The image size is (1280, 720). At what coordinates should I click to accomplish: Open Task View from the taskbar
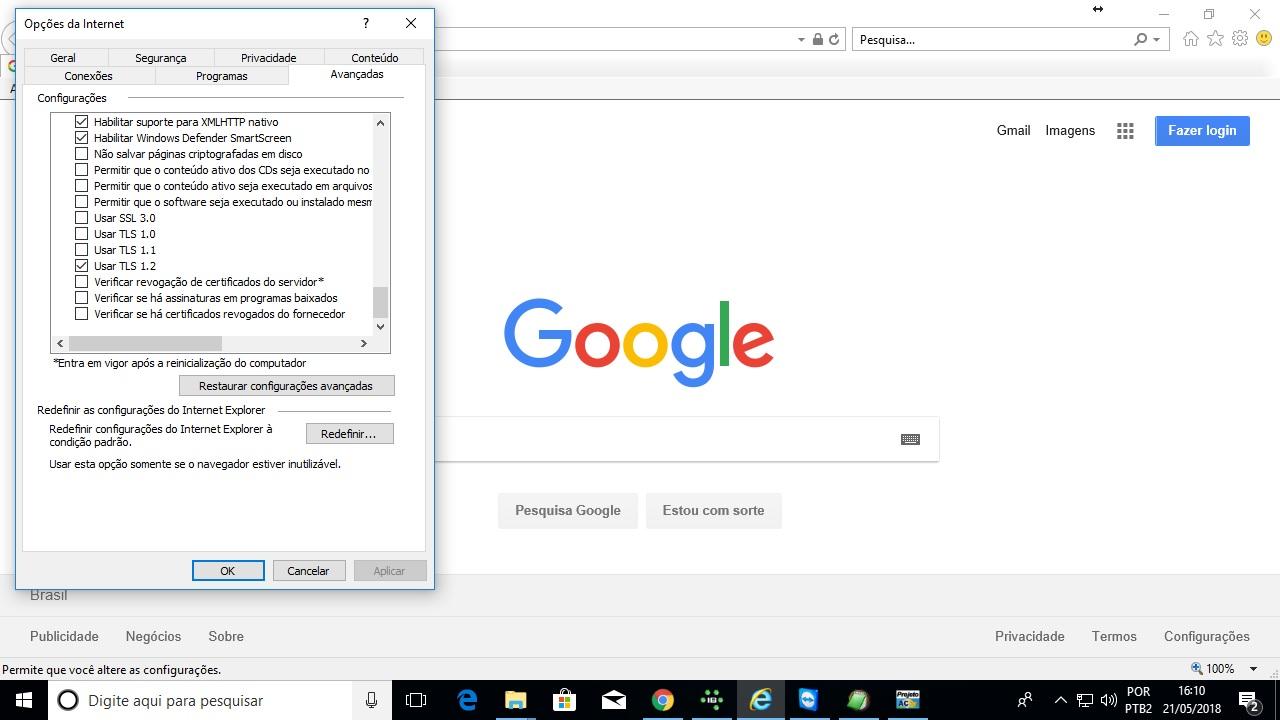[416, 700]
